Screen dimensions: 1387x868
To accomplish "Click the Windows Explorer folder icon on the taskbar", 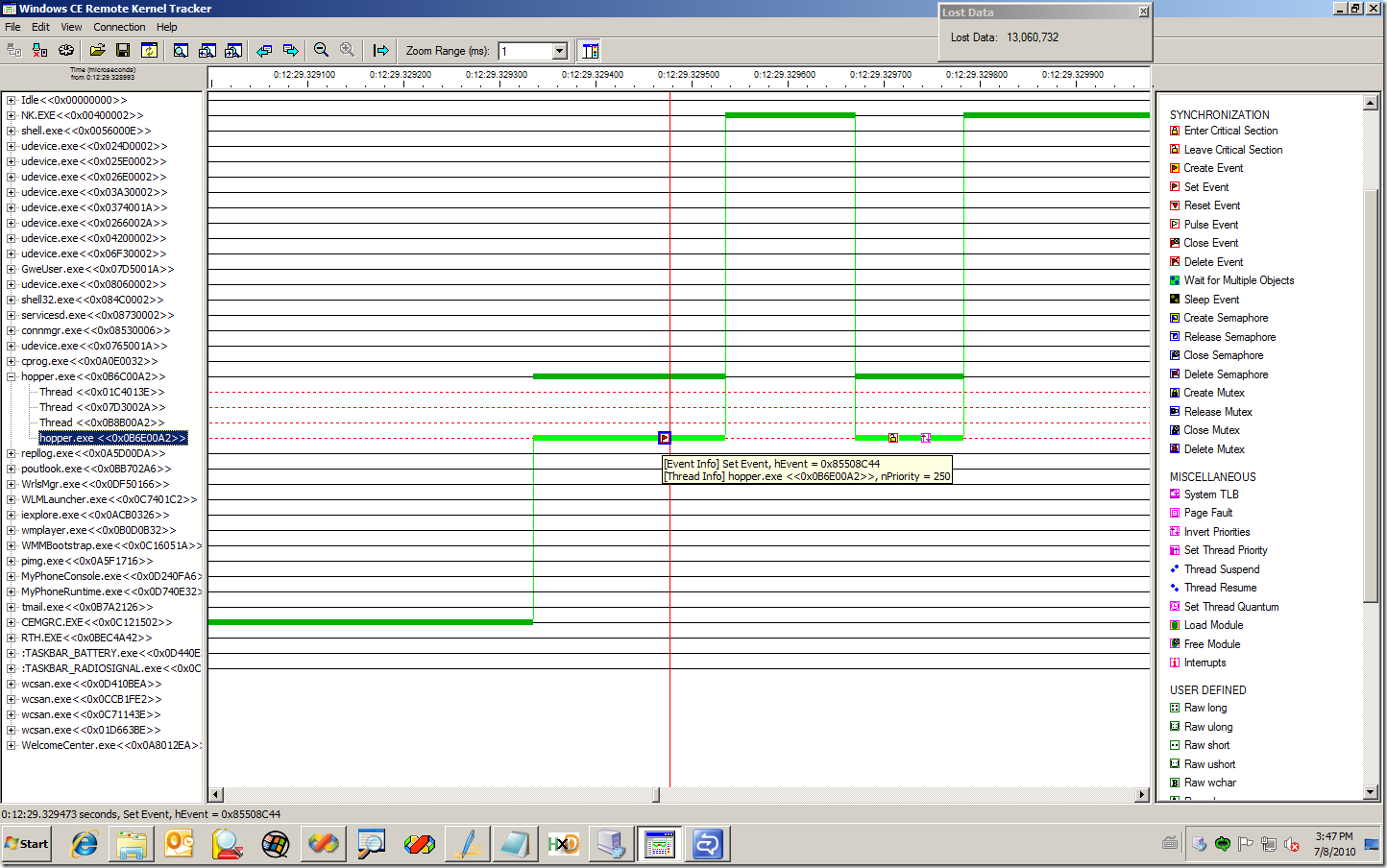I will [132, 845].
